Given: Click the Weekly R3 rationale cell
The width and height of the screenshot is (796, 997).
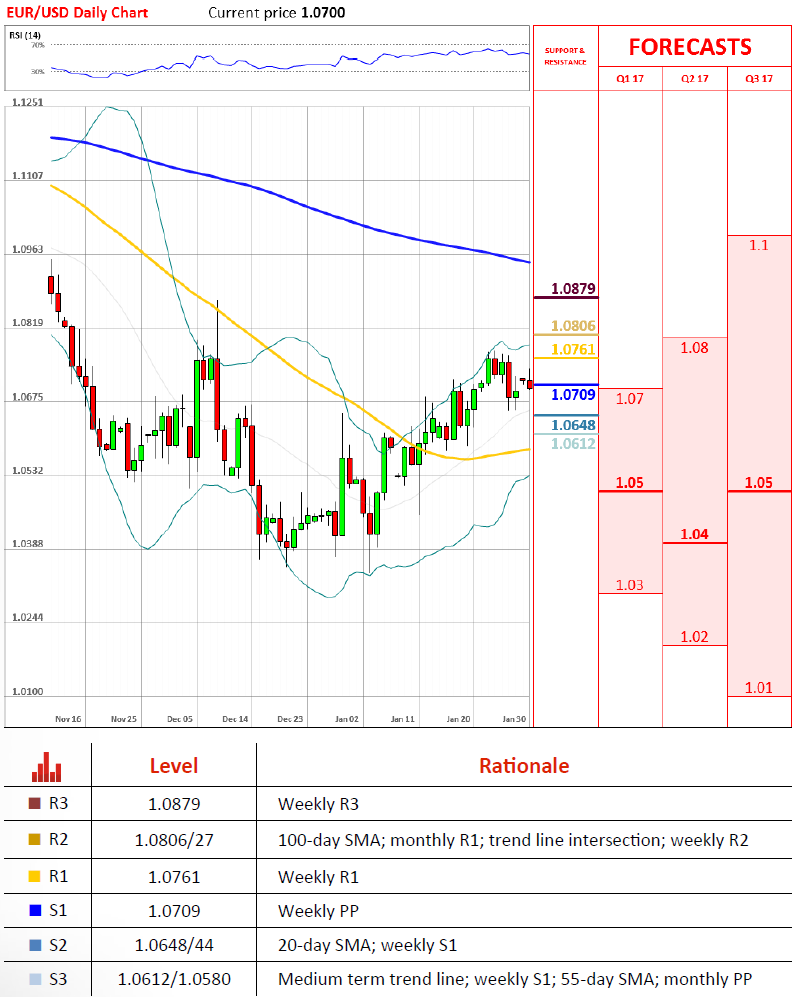Looking at the screenshot, I should [319, 804].
